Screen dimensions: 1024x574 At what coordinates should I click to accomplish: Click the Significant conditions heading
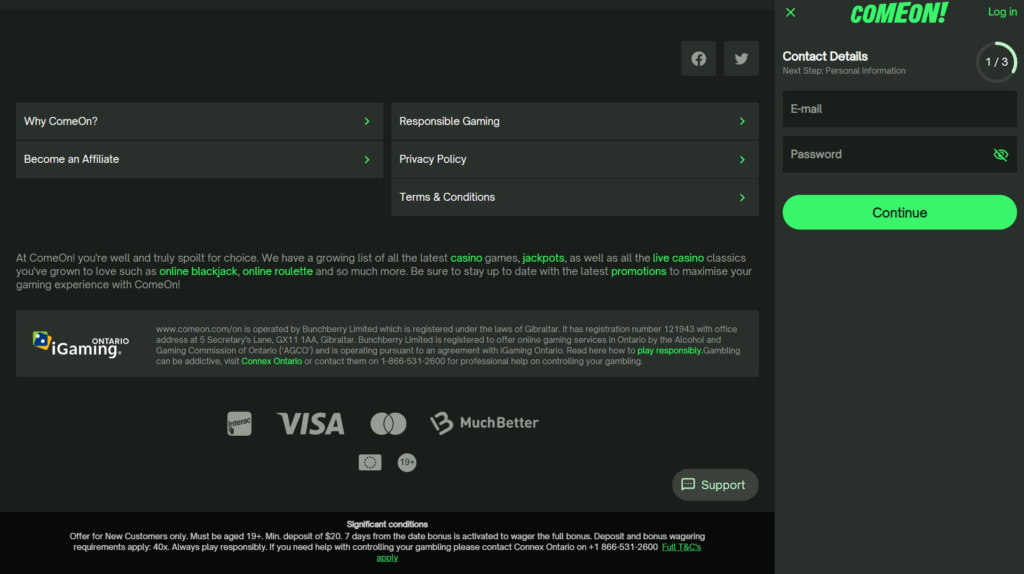pyautogui.click(x=387, y=524)
